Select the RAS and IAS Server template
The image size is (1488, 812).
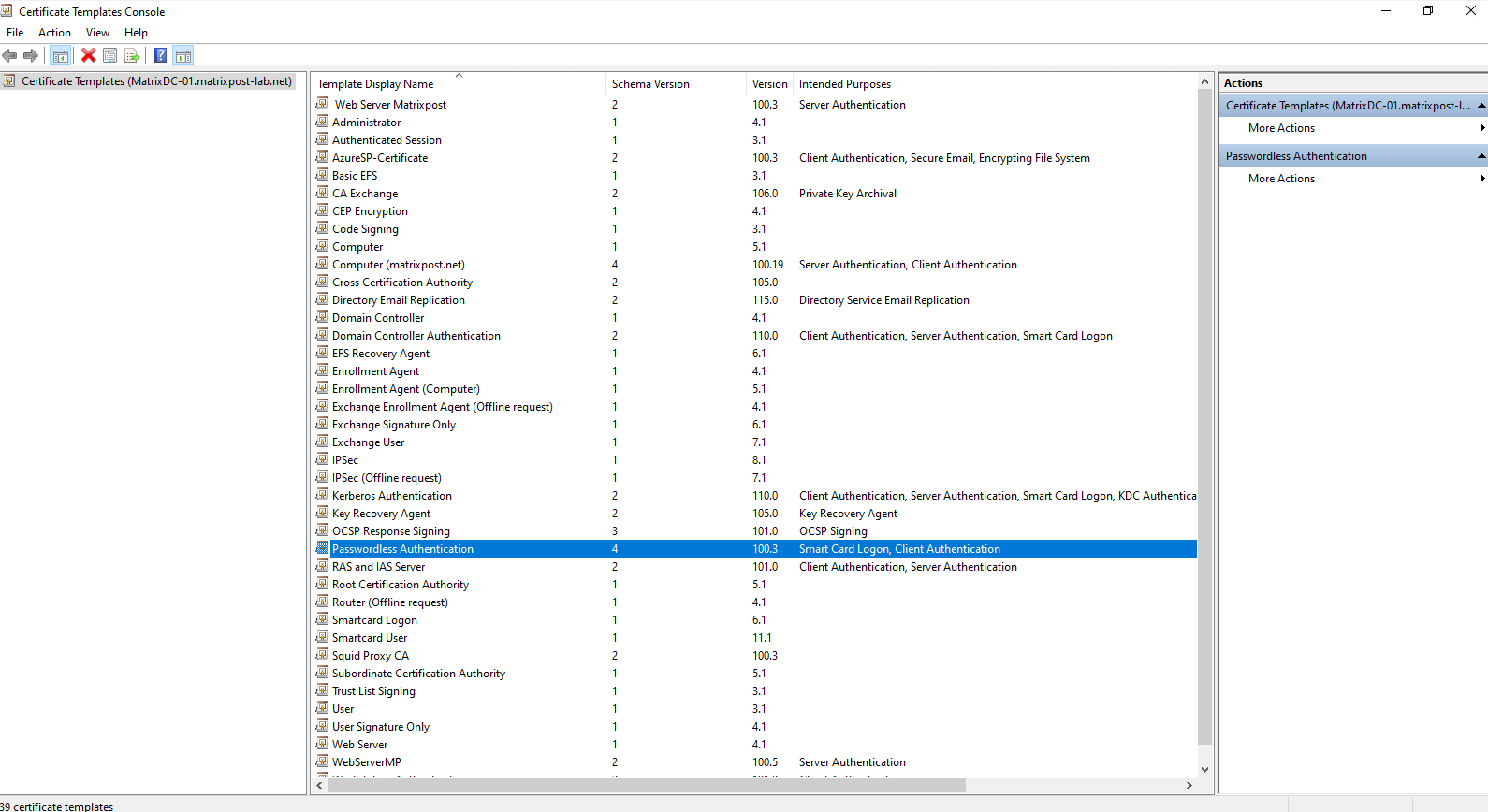coord(379,567)
